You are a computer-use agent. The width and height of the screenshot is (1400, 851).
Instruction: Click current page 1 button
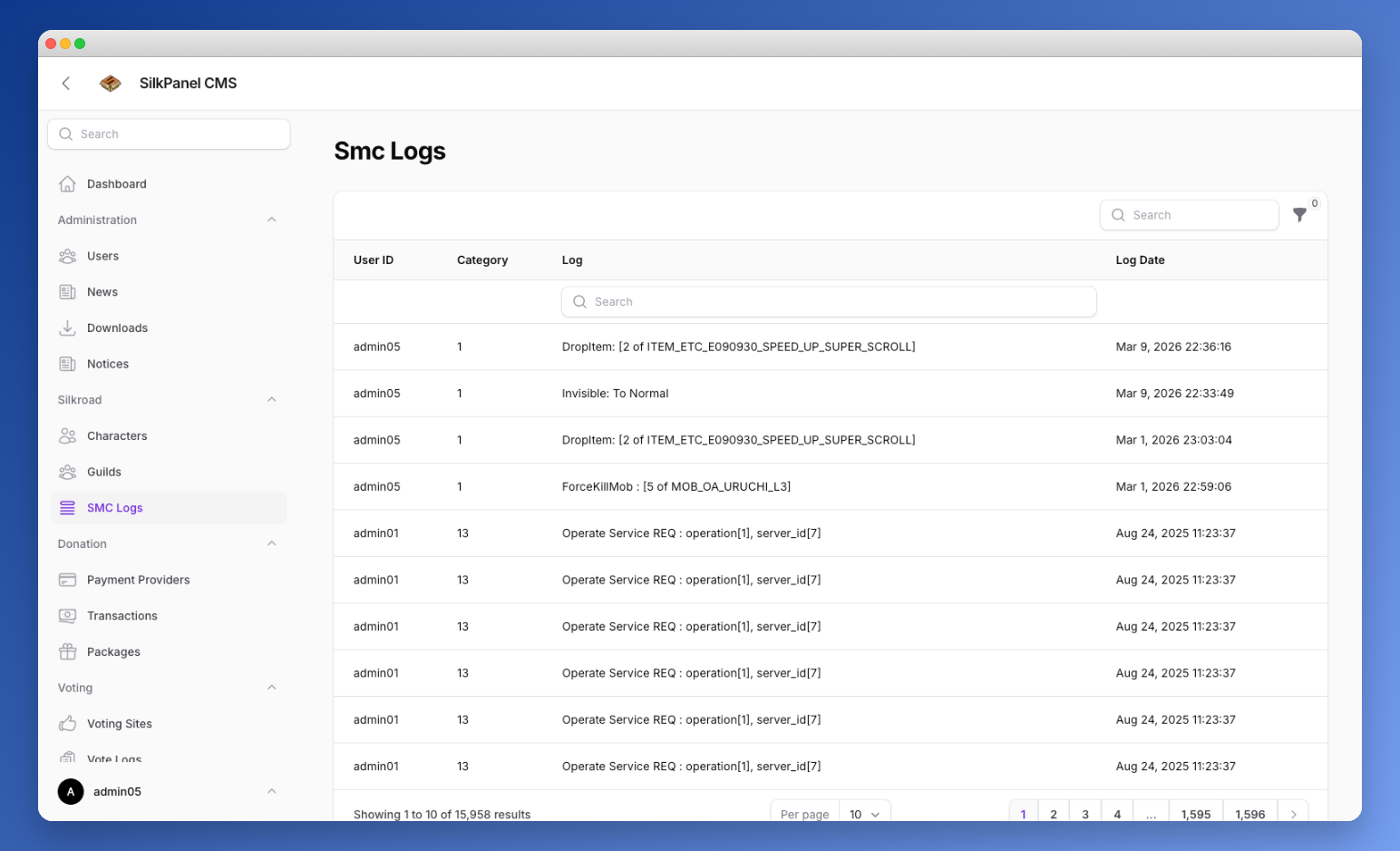(1024, 814)
